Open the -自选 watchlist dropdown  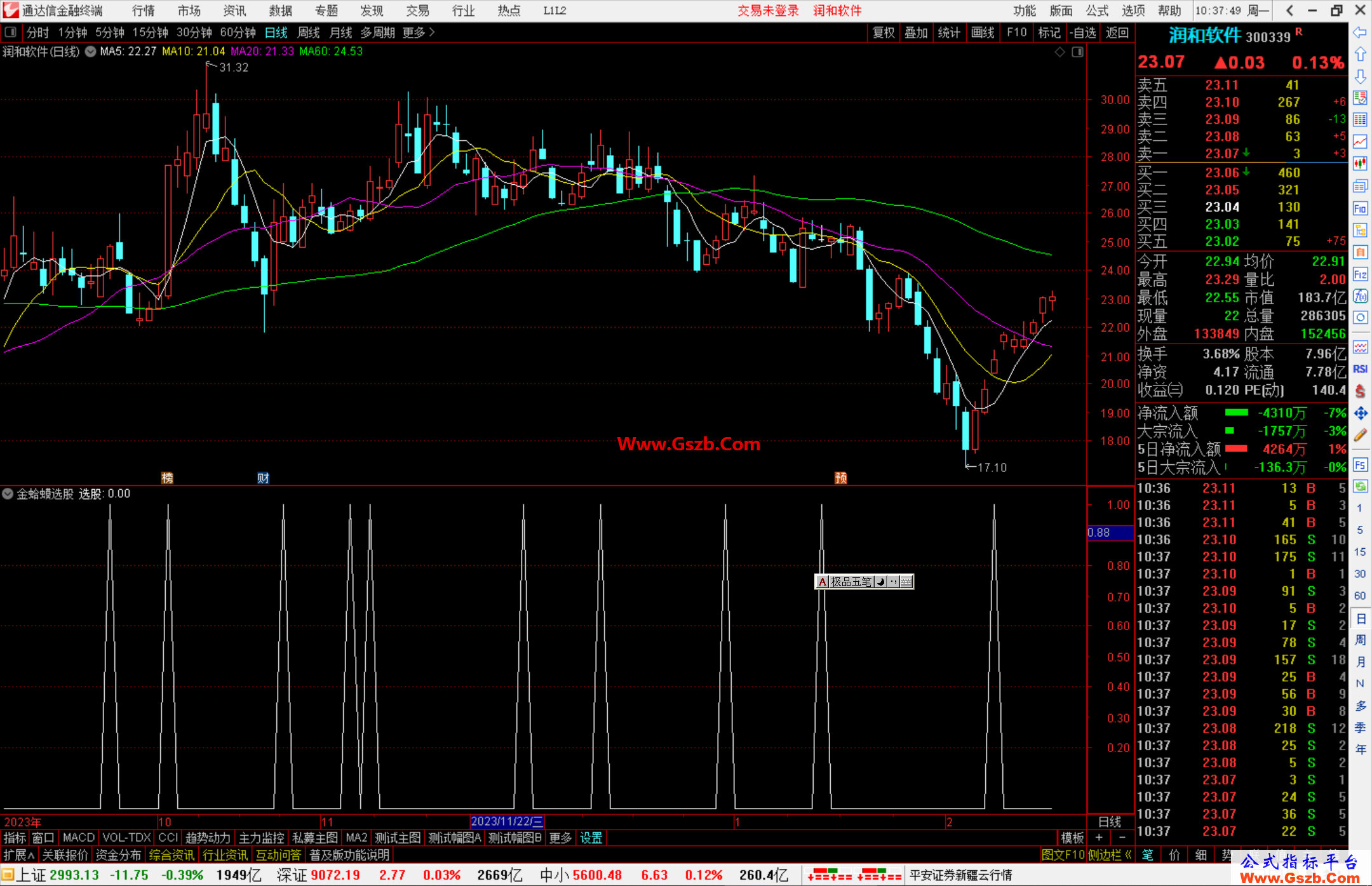[1082, 32]
